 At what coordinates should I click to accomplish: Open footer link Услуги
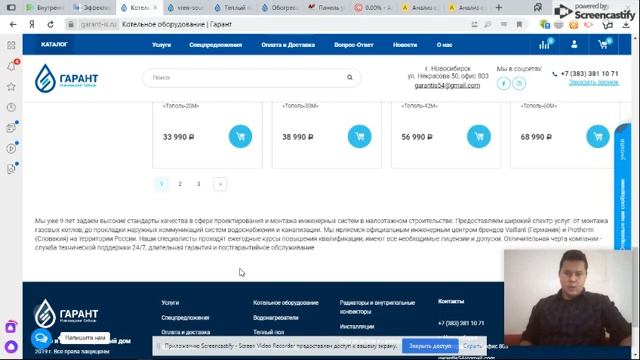[x=170, y=303]
